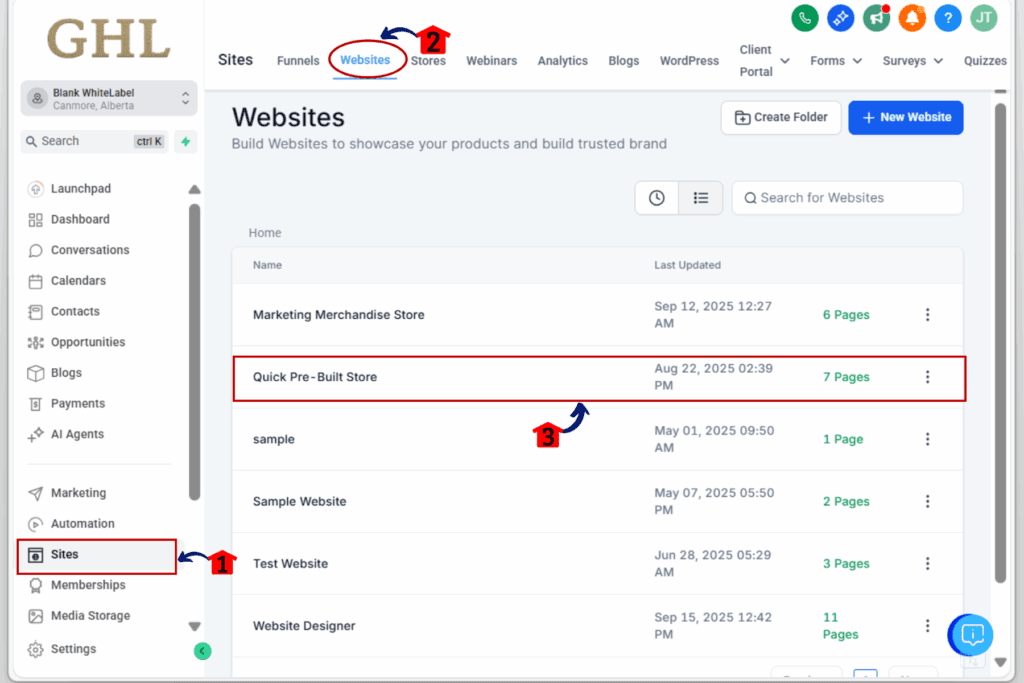This screenshot has width=1024, height=683.
Task: Open AI Agents in the sidebar
Action: (77, 434)
